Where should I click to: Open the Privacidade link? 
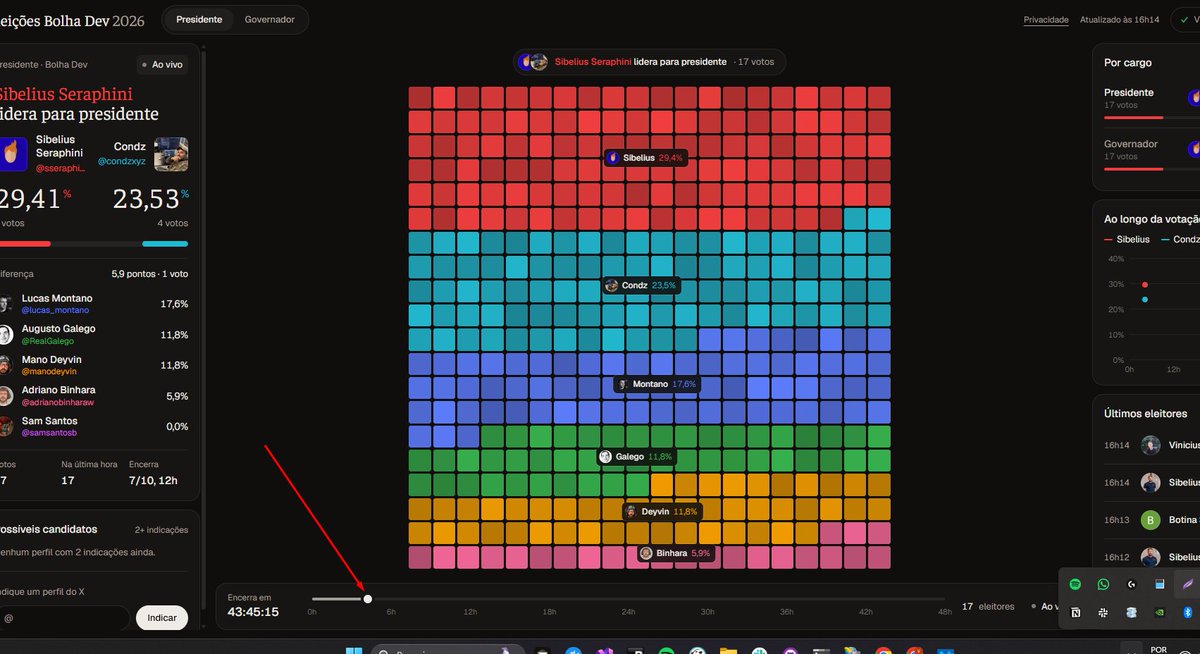click(1046, 20)
